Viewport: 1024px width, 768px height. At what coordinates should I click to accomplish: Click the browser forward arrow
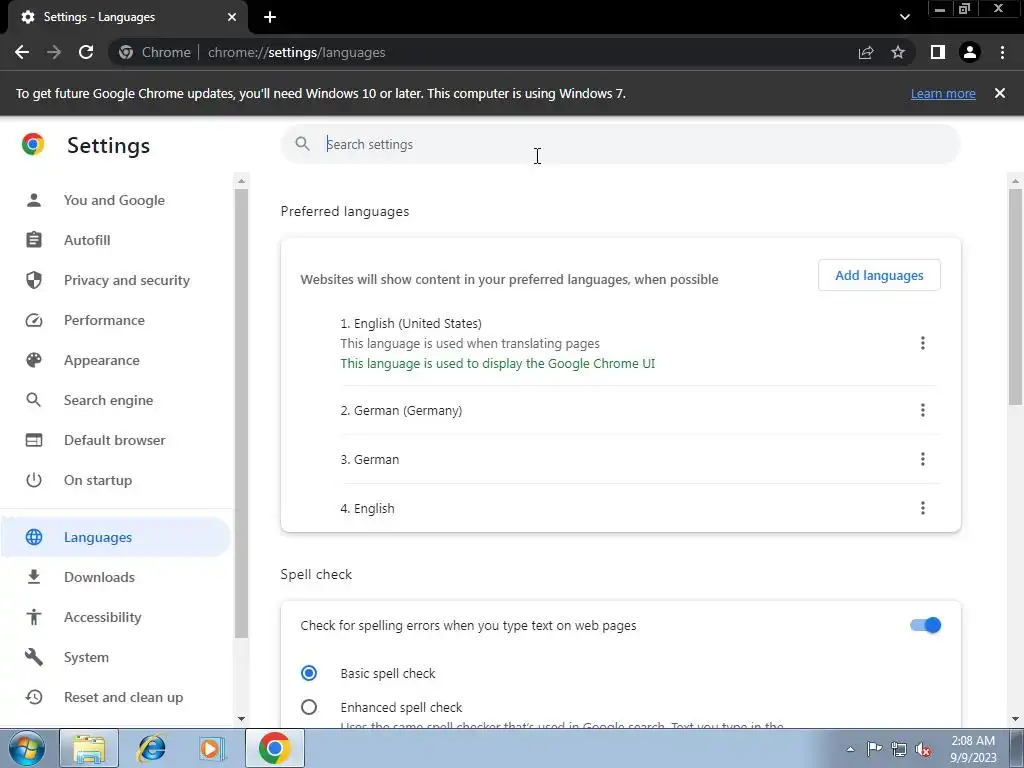[x=54, y=52]
